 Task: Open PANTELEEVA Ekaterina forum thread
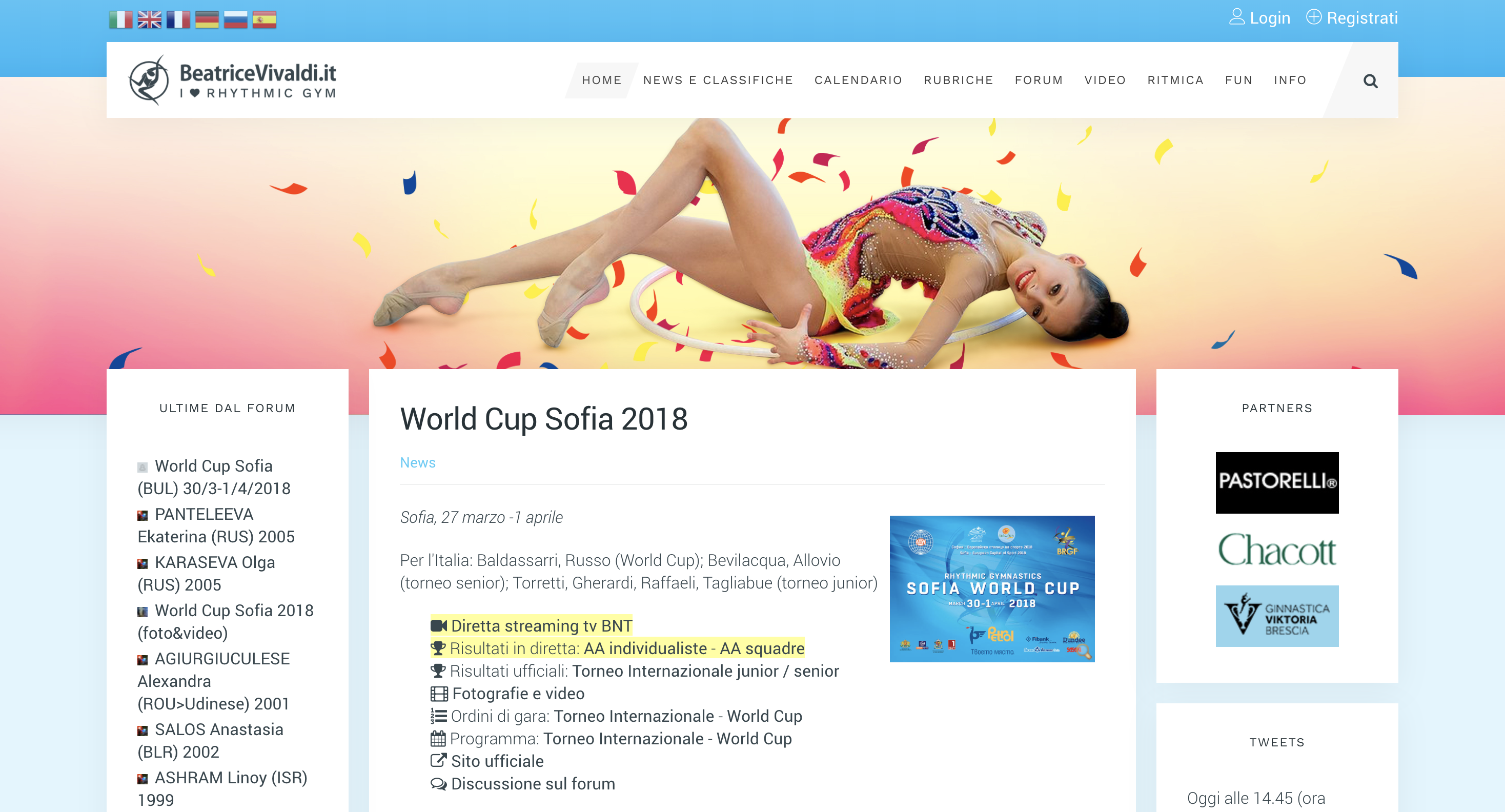coord(216,525)
